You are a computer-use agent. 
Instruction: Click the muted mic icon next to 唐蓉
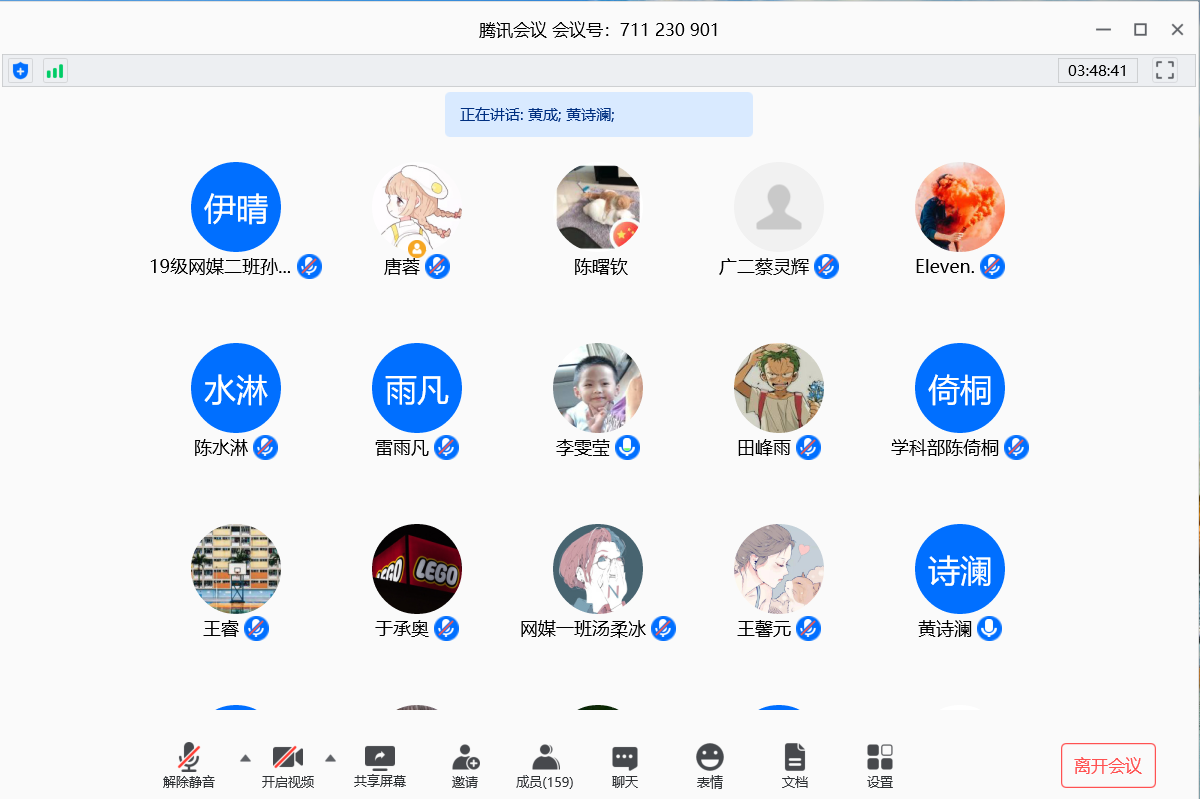pyautogui.click(x=437, y=267)
